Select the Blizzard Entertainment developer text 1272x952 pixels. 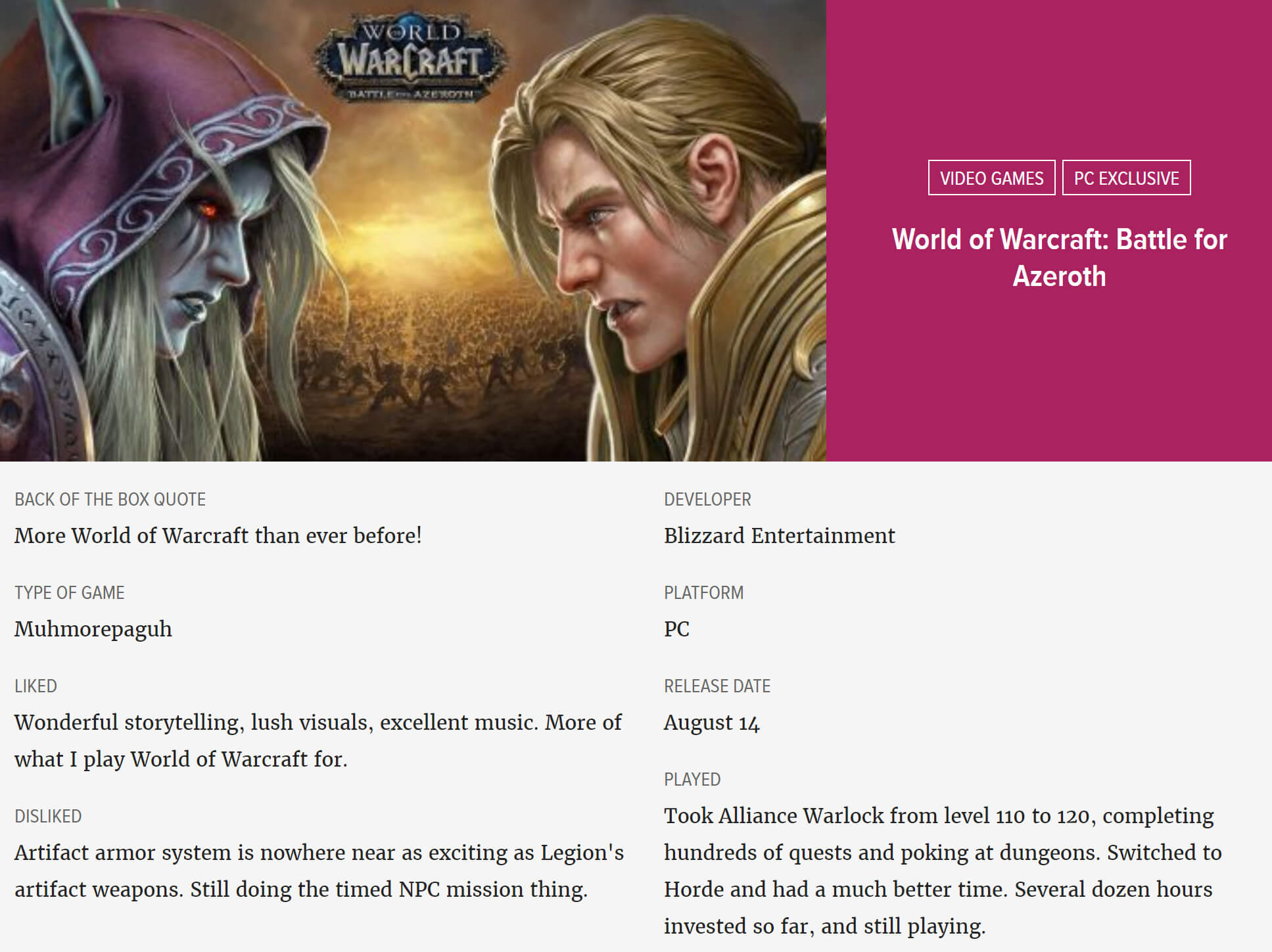click(x=779, y=535)
